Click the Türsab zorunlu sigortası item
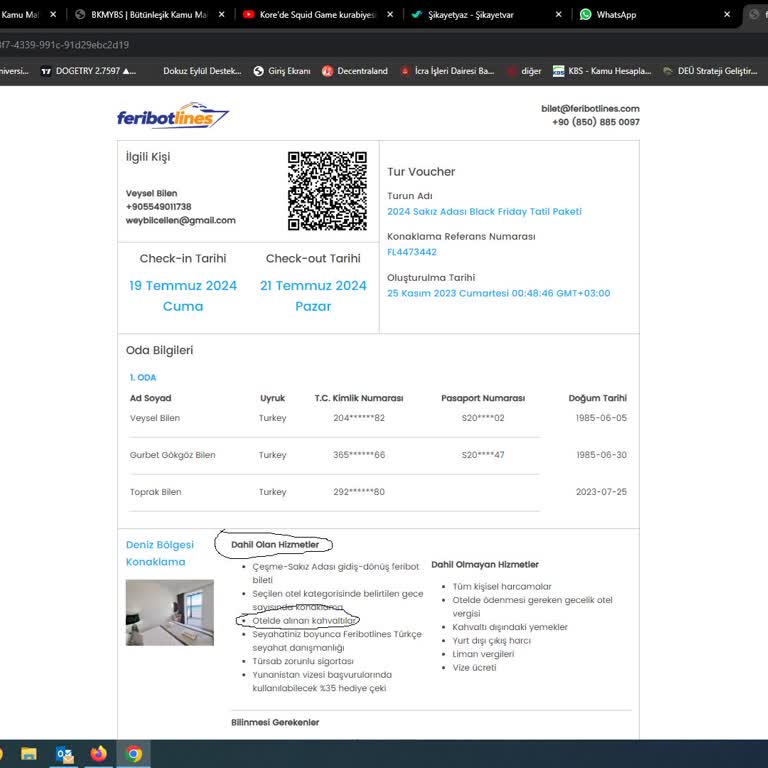 click(x=303, y=661)
